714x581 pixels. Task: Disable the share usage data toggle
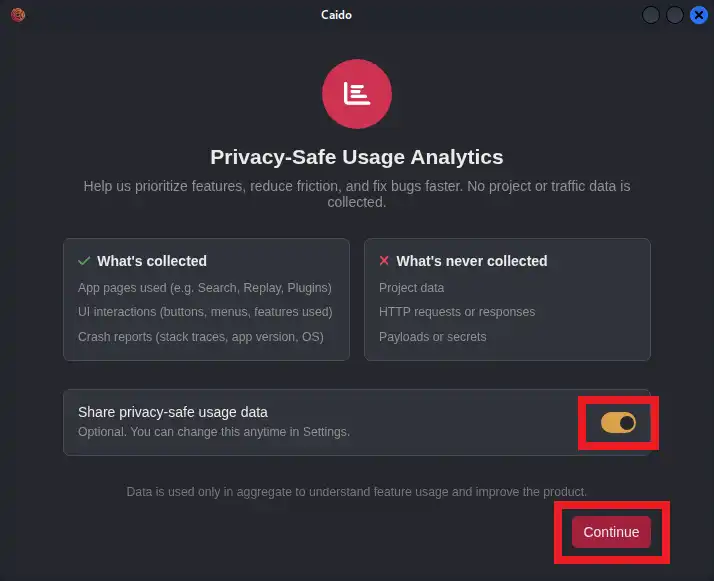pos(618,423)
